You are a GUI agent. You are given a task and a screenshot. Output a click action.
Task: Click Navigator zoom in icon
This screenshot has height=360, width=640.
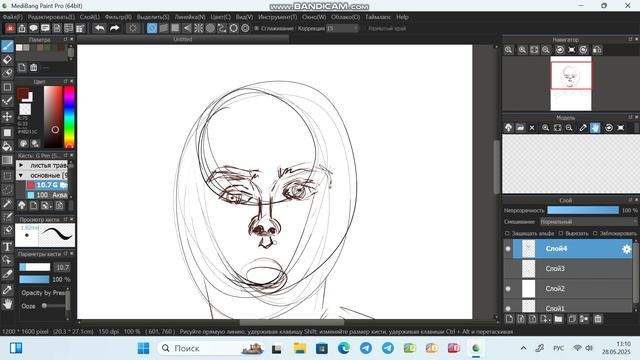coord(522,50)
